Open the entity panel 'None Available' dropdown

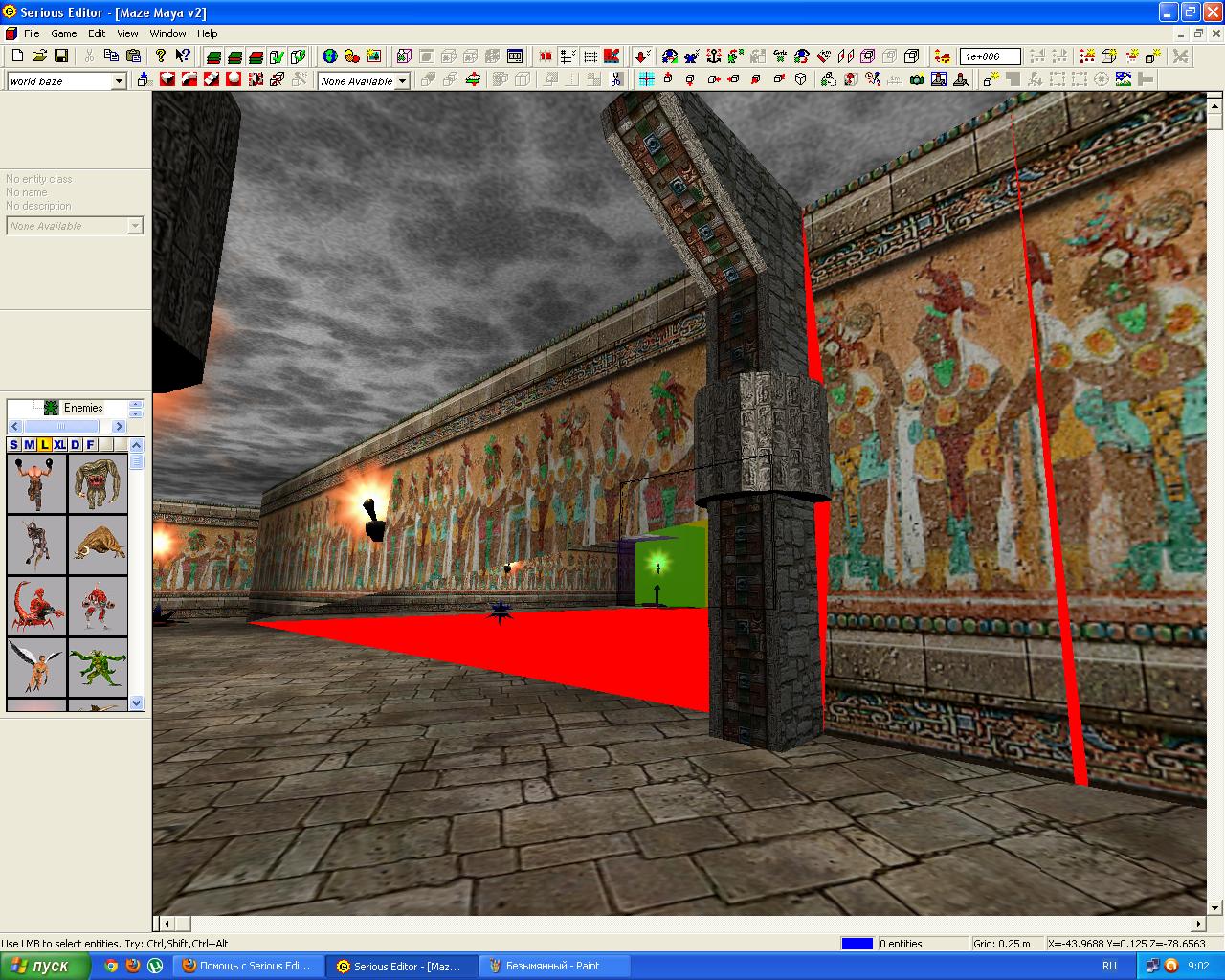135,226
